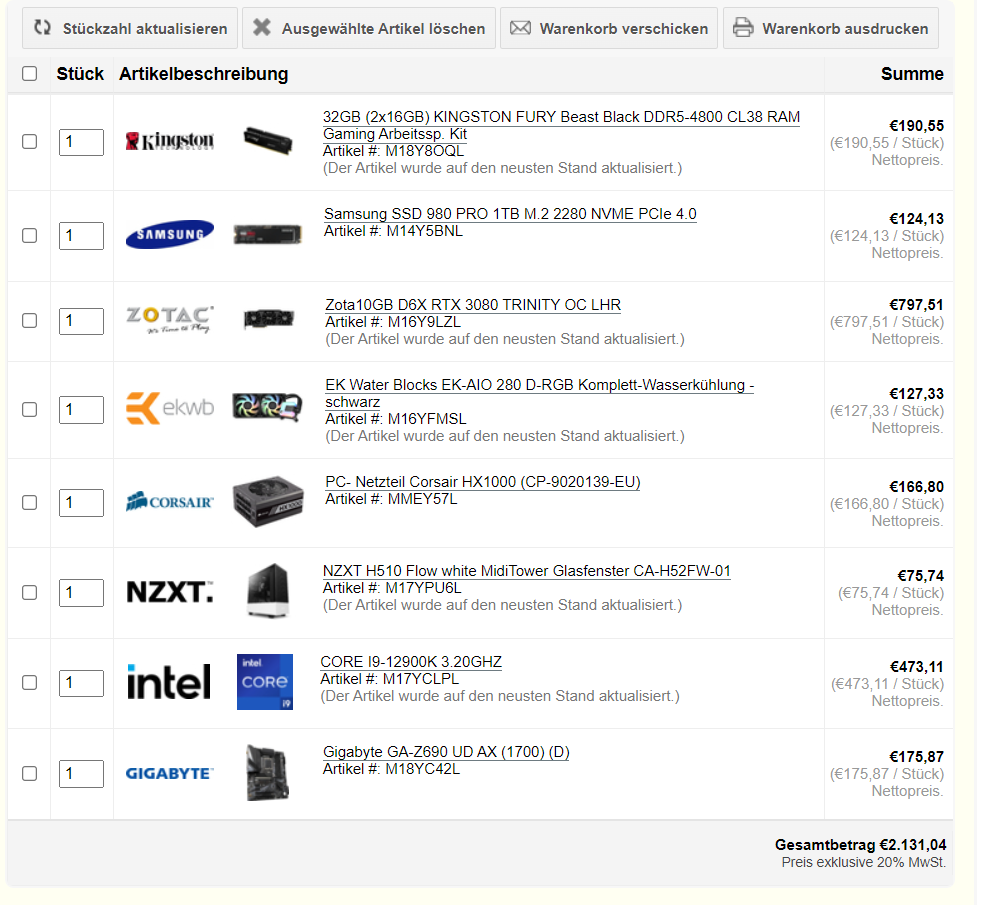The image size is (993, 905).
Task: Click the Zotac brand logo
Action: tap(170, 320)
